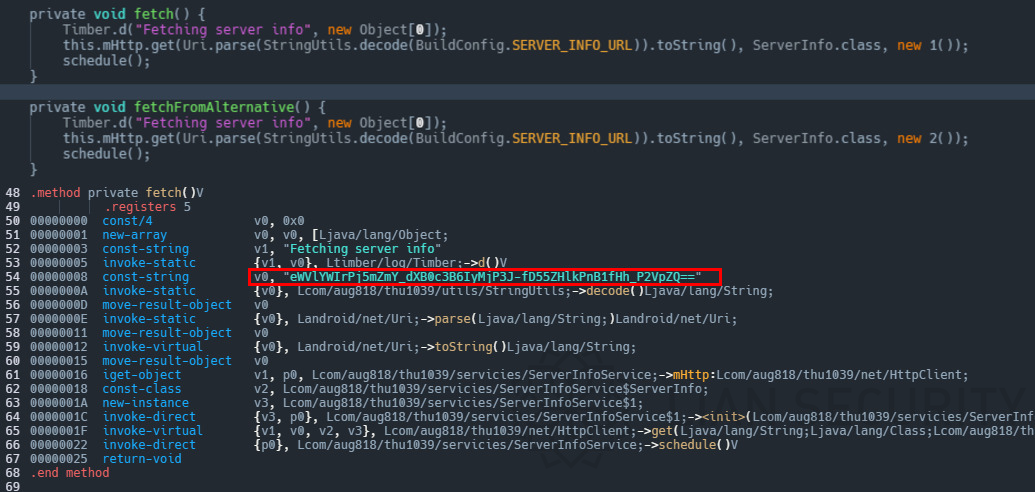Click line number 58

13,333
